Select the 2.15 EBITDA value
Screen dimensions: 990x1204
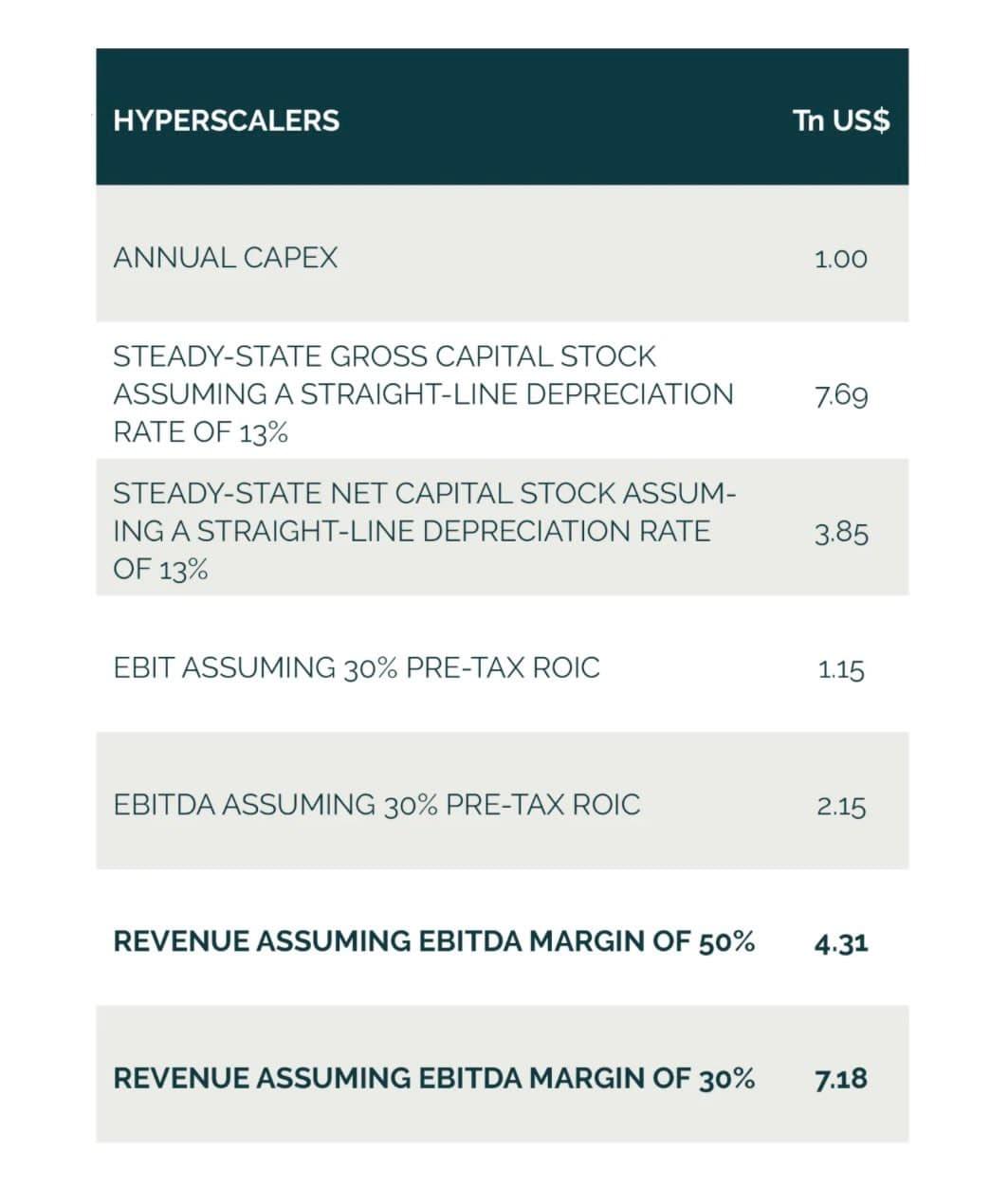(841, 807)
